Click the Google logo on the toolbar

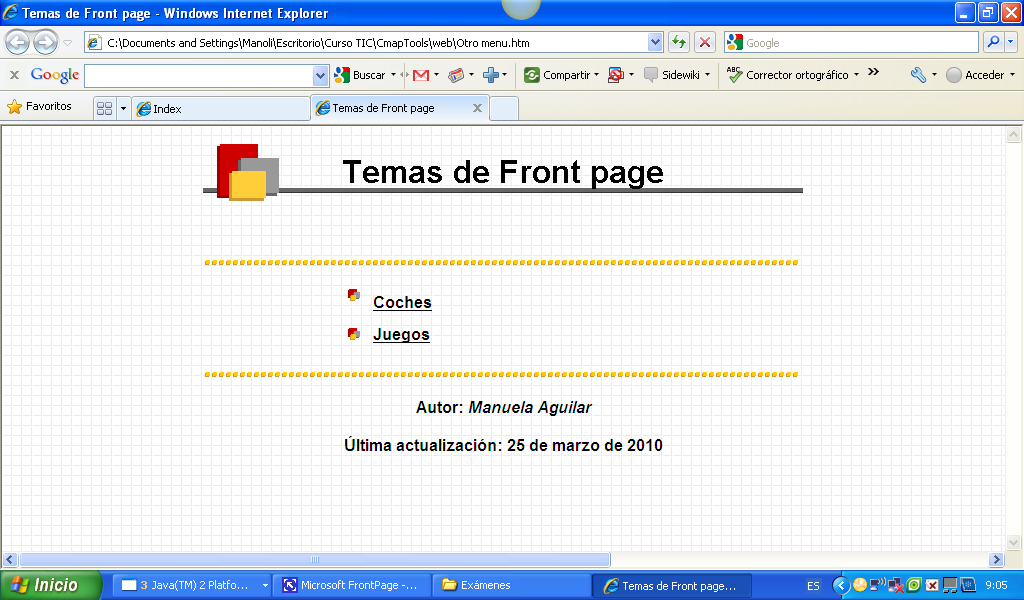55,75
